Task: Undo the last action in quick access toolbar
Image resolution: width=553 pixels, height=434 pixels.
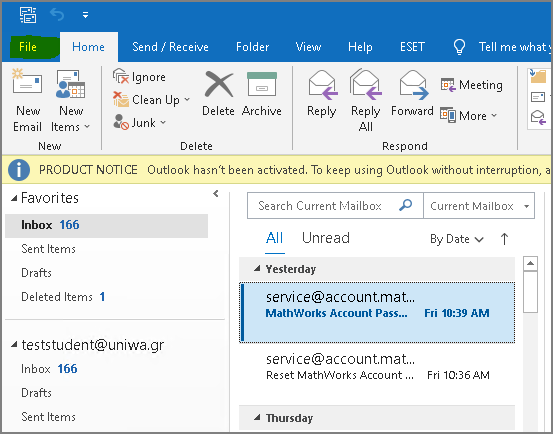Action: pos(57,14)
